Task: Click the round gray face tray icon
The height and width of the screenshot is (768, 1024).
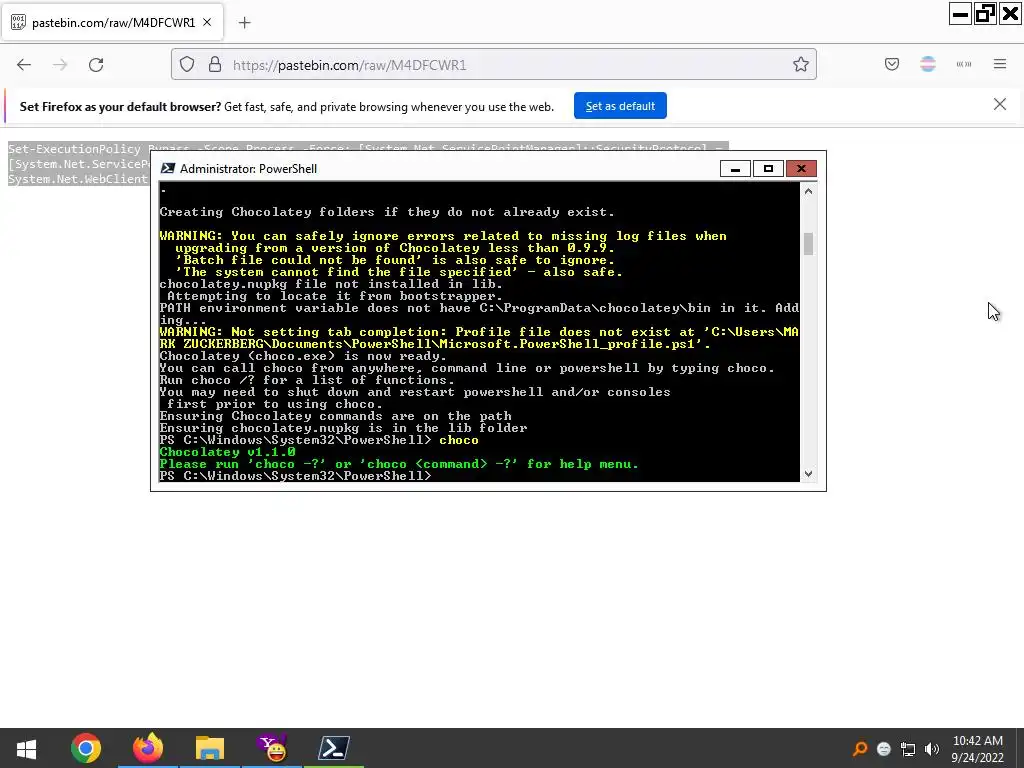Action: [x=884, y=748]
